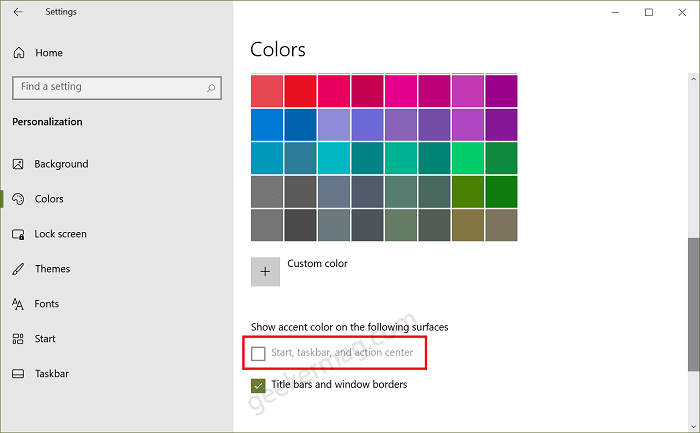Viewport: 700px width, 433px height.
Task: Click the scrollbar up arrow
Action: 693,79
